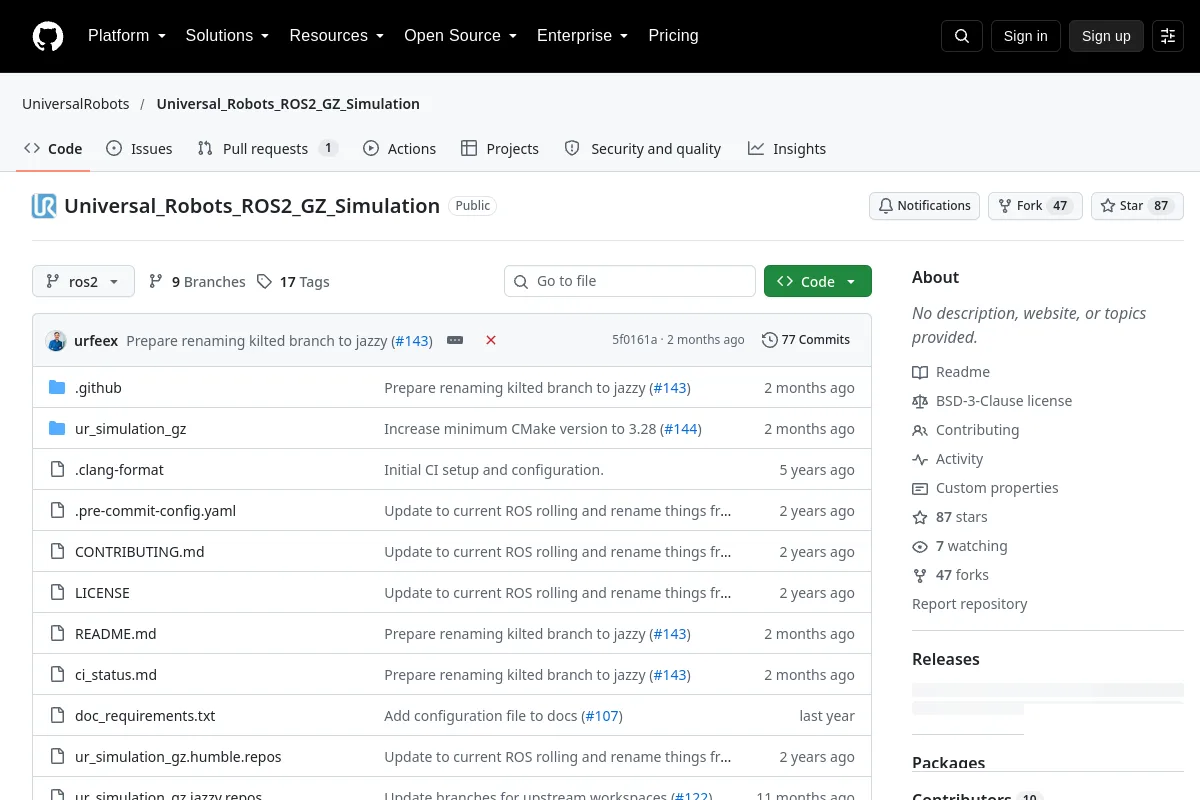Open the Resources dropdown menu

[337, 36]
